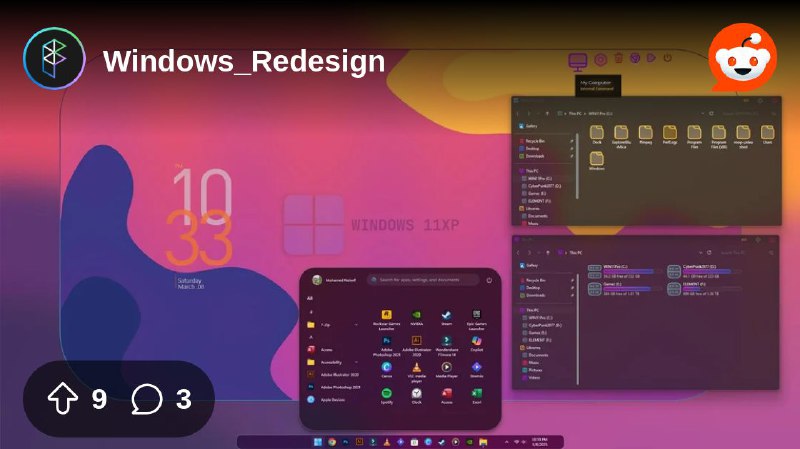The image size is (800, 449).
Task: Open Rockstar Games Launcher in Start menu
Action: pos(386,319)
